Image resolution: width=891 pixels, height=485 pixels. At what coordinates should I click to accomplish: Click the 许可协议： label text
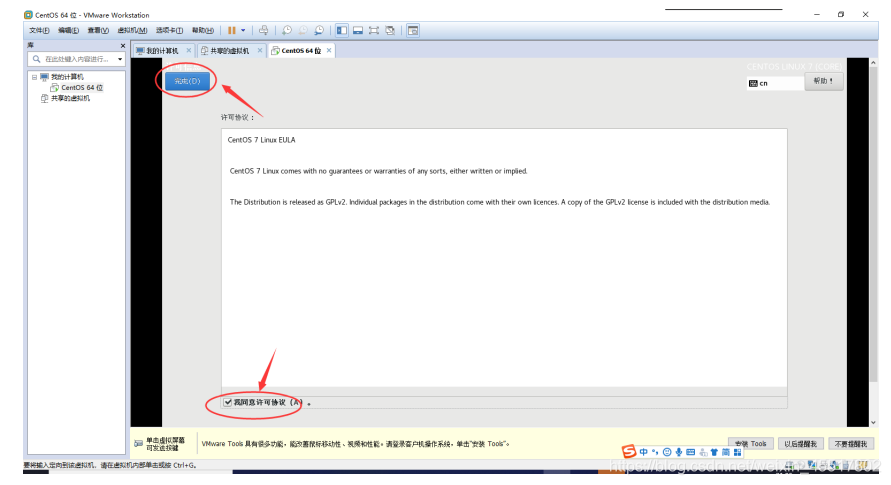coord(238,117)
